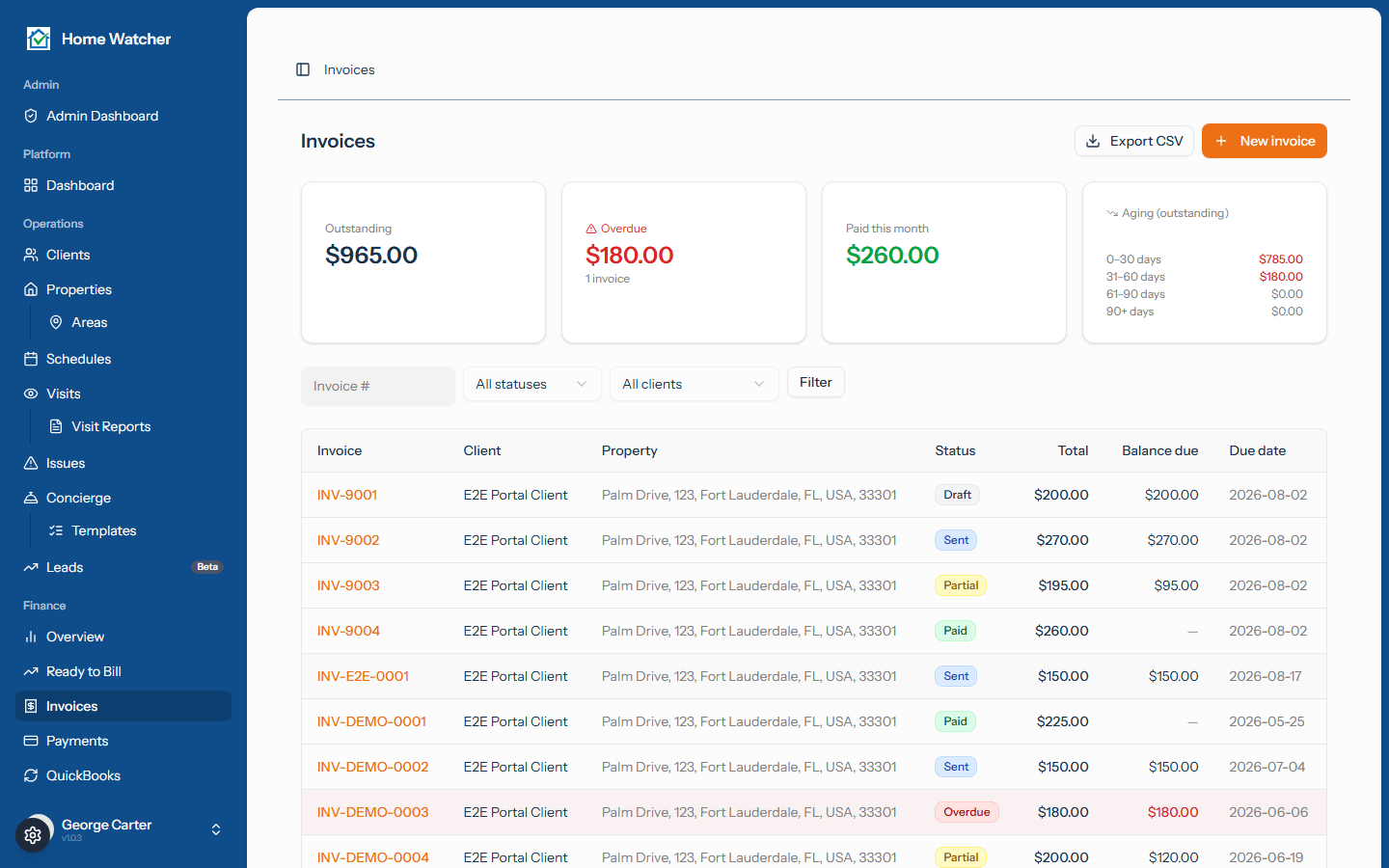Click the Concierge bell icon
Screen dimensions: 1389x868
pyautogui.click(x=31, y=498)
